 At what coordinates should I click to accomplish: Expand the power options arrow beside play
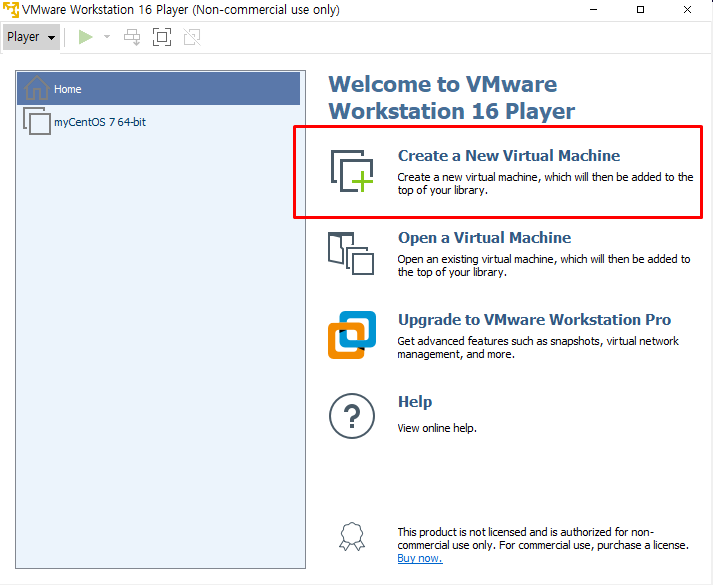click(x=107, y=36)
